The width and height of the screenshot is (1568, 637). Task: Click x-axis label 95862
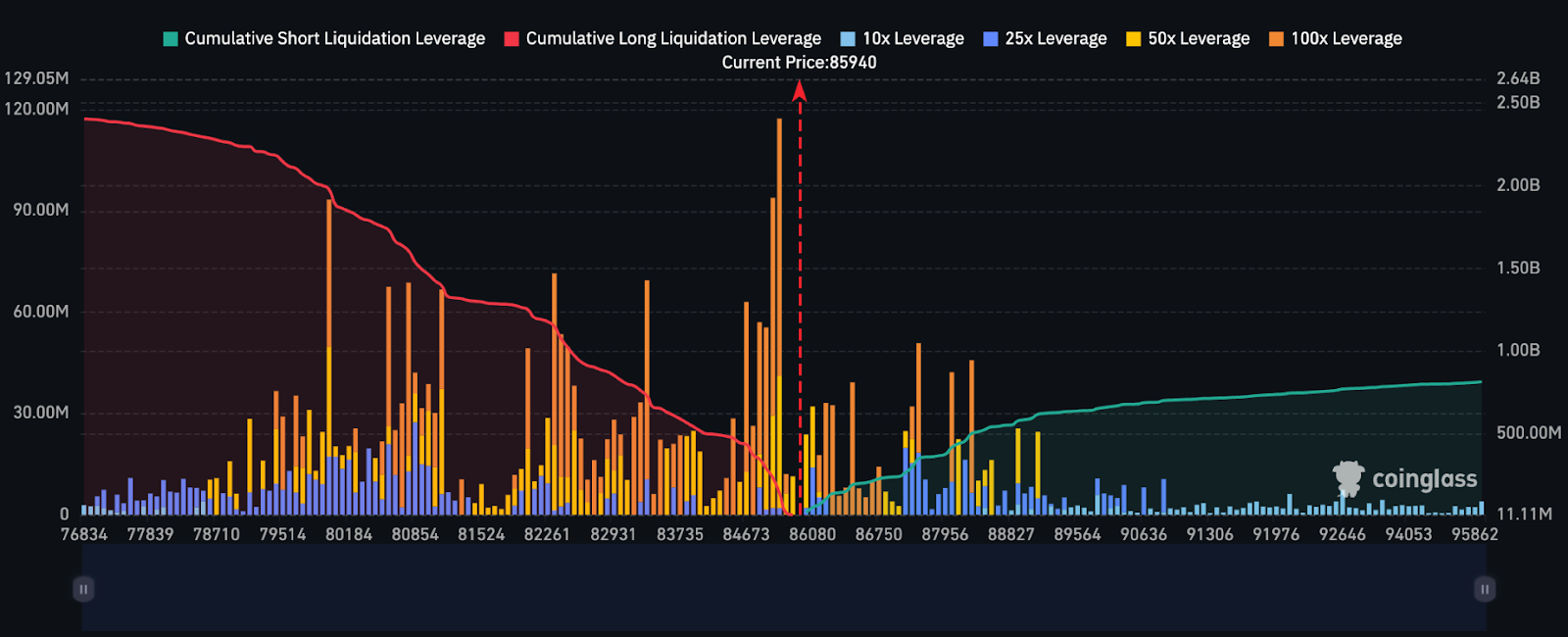(1475, 534)
